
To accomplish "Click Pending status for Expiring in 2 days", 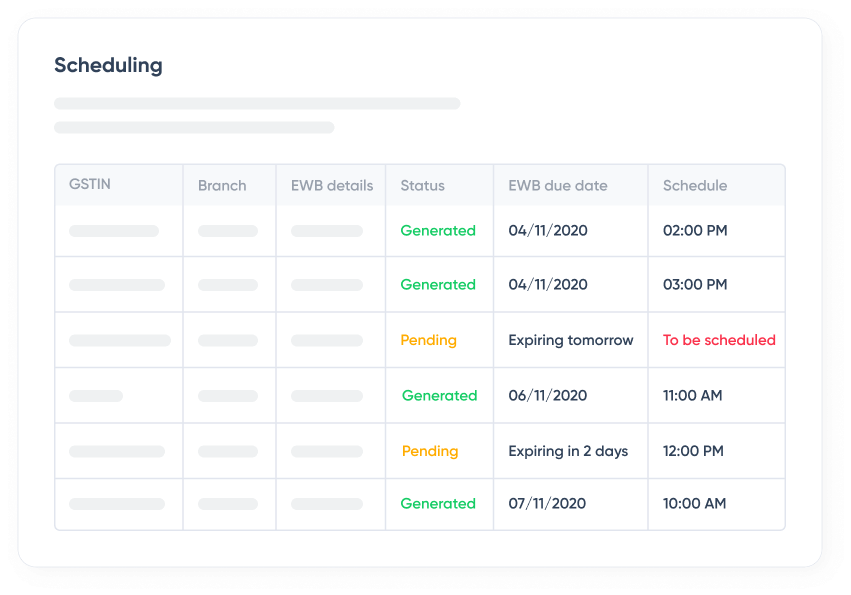I will [430, 451].
